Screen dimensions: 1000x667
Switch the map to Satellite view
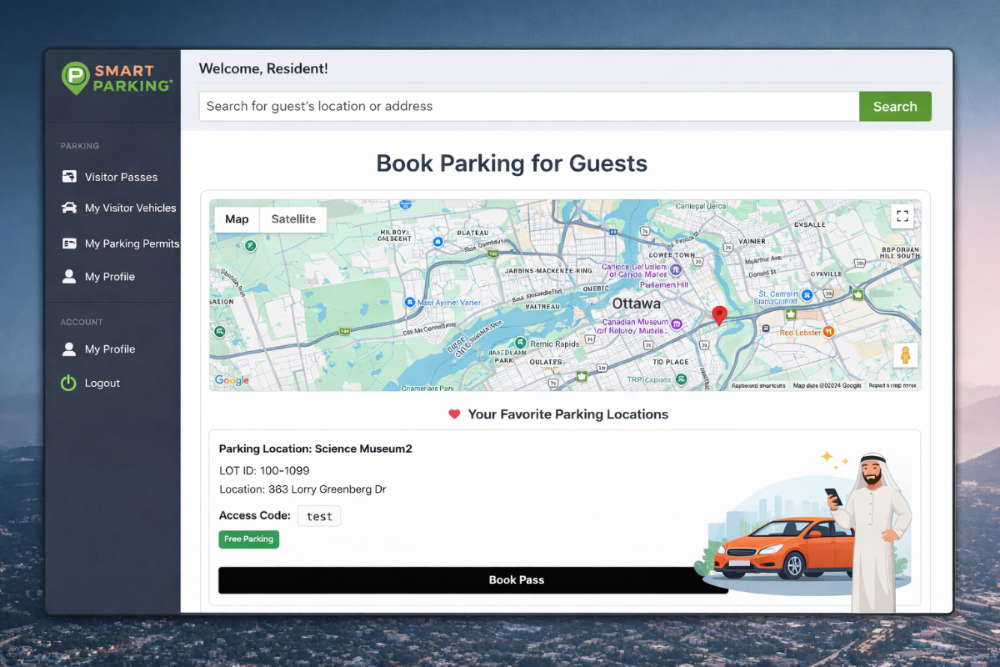coord(294,219)
